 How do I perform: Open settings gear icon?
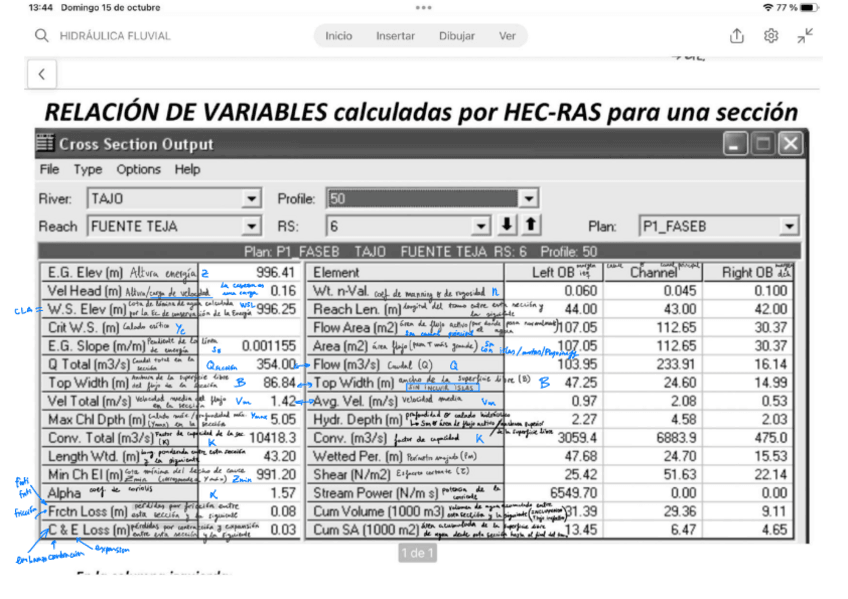771,36
